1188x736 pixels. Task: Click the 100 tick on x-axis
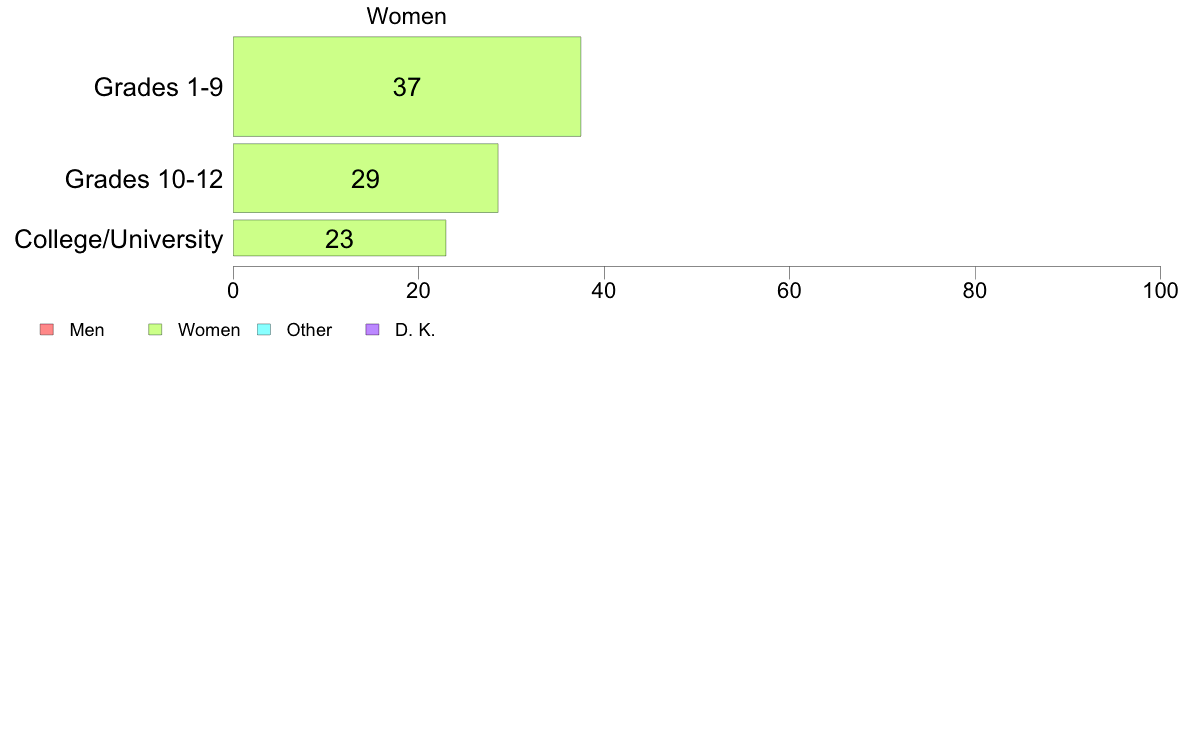coord(1161,291)
